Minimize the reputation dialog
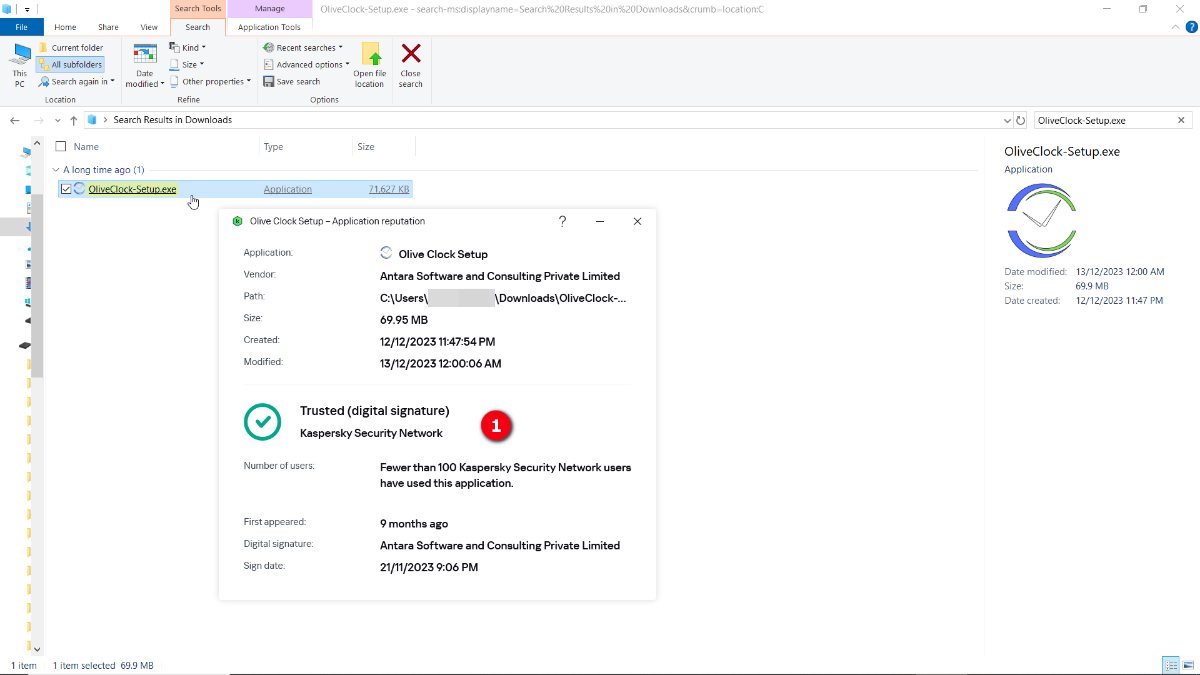1200x675 pixels. tap(600, 221)
